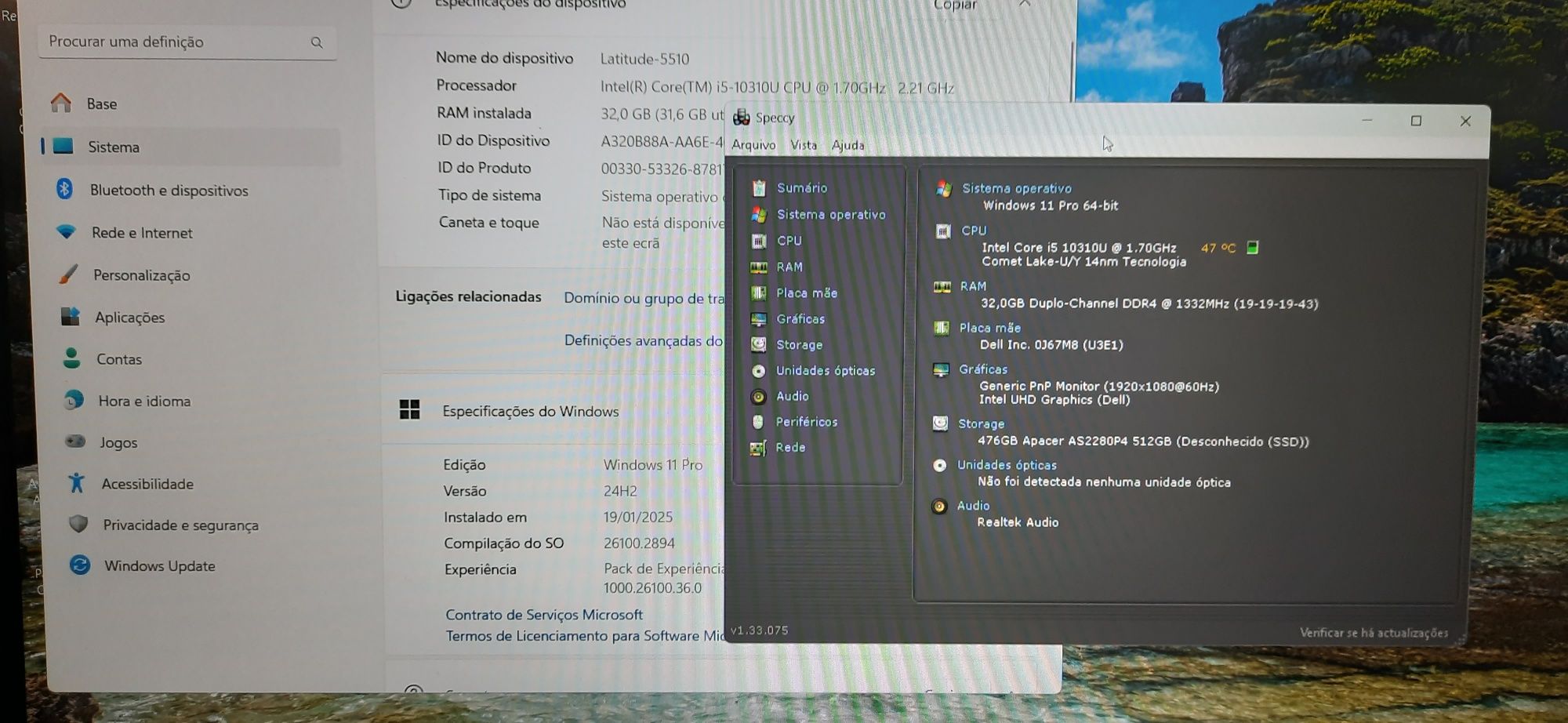Click the memory icon beside RAM summary heading
Image resolution: width=1568 pixels, height=723 pixels.
(x=942, y=287)
